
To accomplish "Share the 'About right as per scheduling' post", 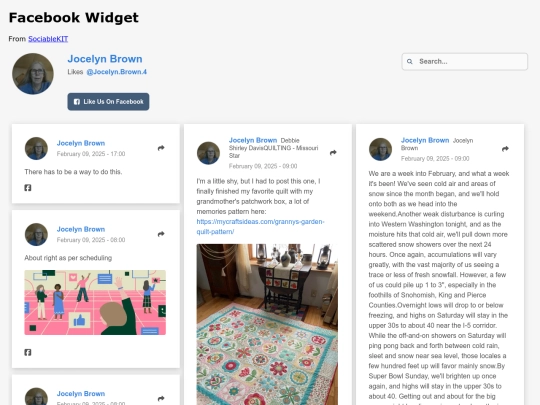I will coord(161,234).
